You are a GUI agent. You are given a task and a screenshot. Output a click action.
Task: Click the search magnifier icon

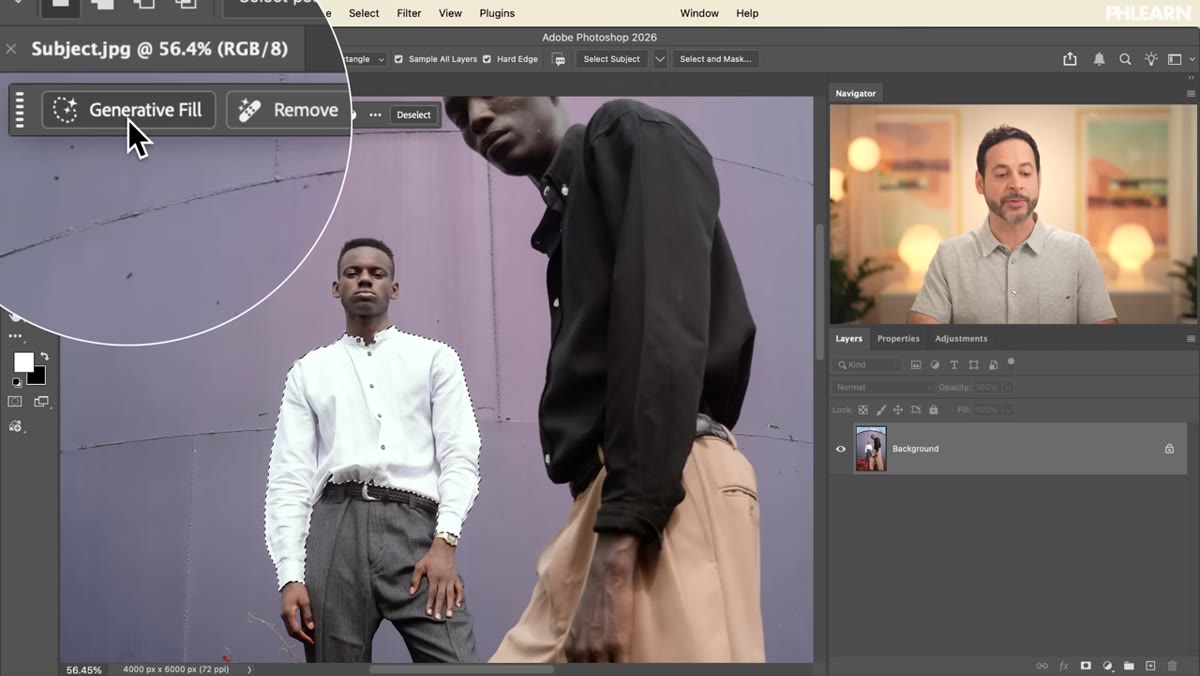pos(1125,59)
